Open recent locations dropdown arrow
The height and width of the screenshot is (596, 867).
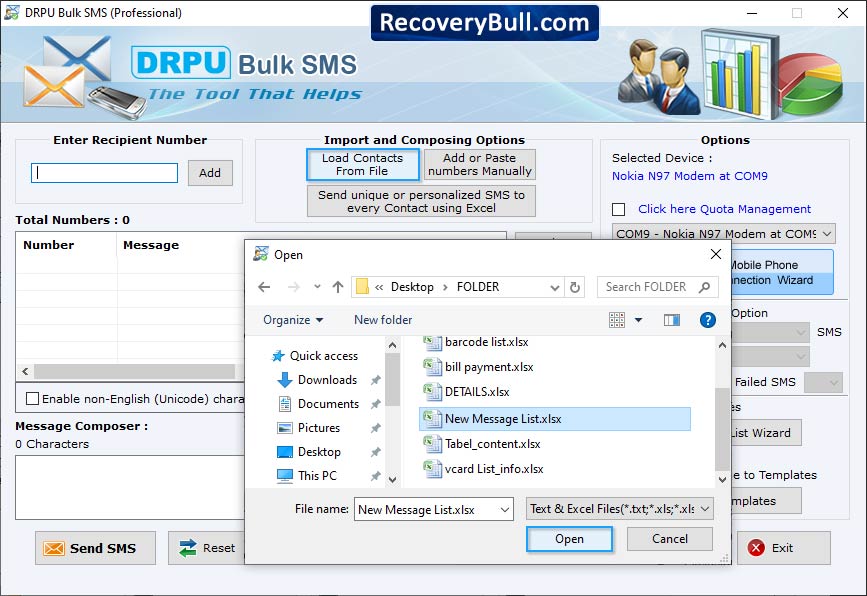pos(317,286)
